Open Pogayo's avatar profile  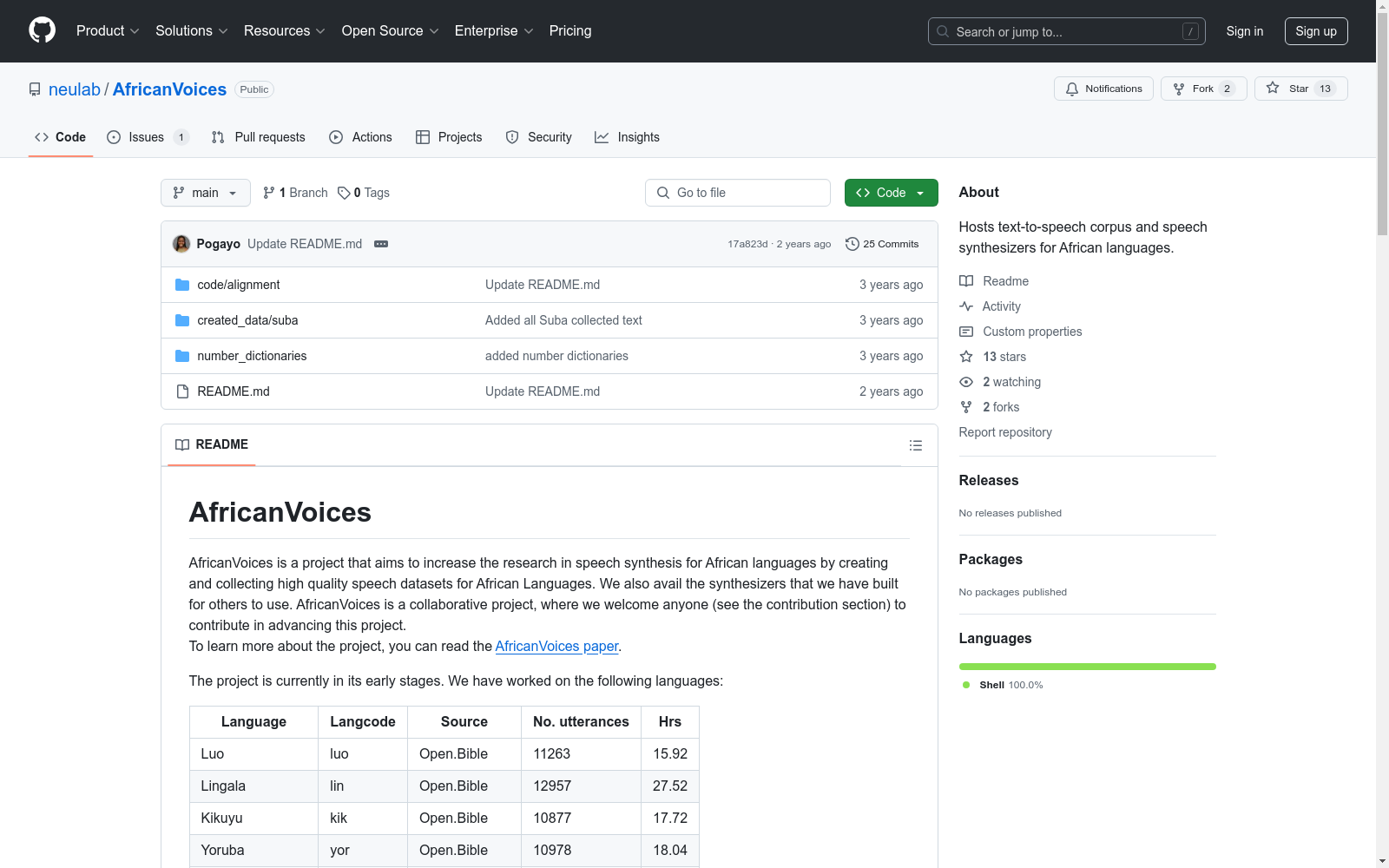181,244
